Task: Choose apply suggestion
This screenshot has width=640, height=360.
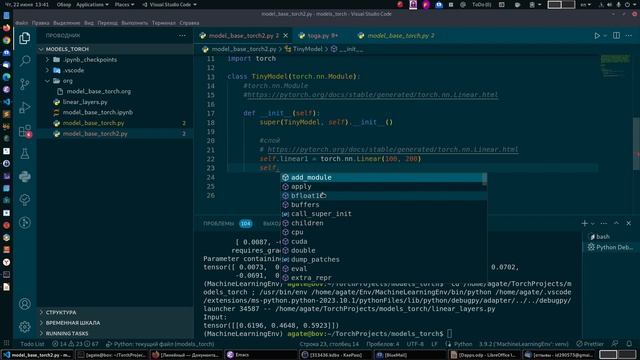Action: [x=384, y=187]
